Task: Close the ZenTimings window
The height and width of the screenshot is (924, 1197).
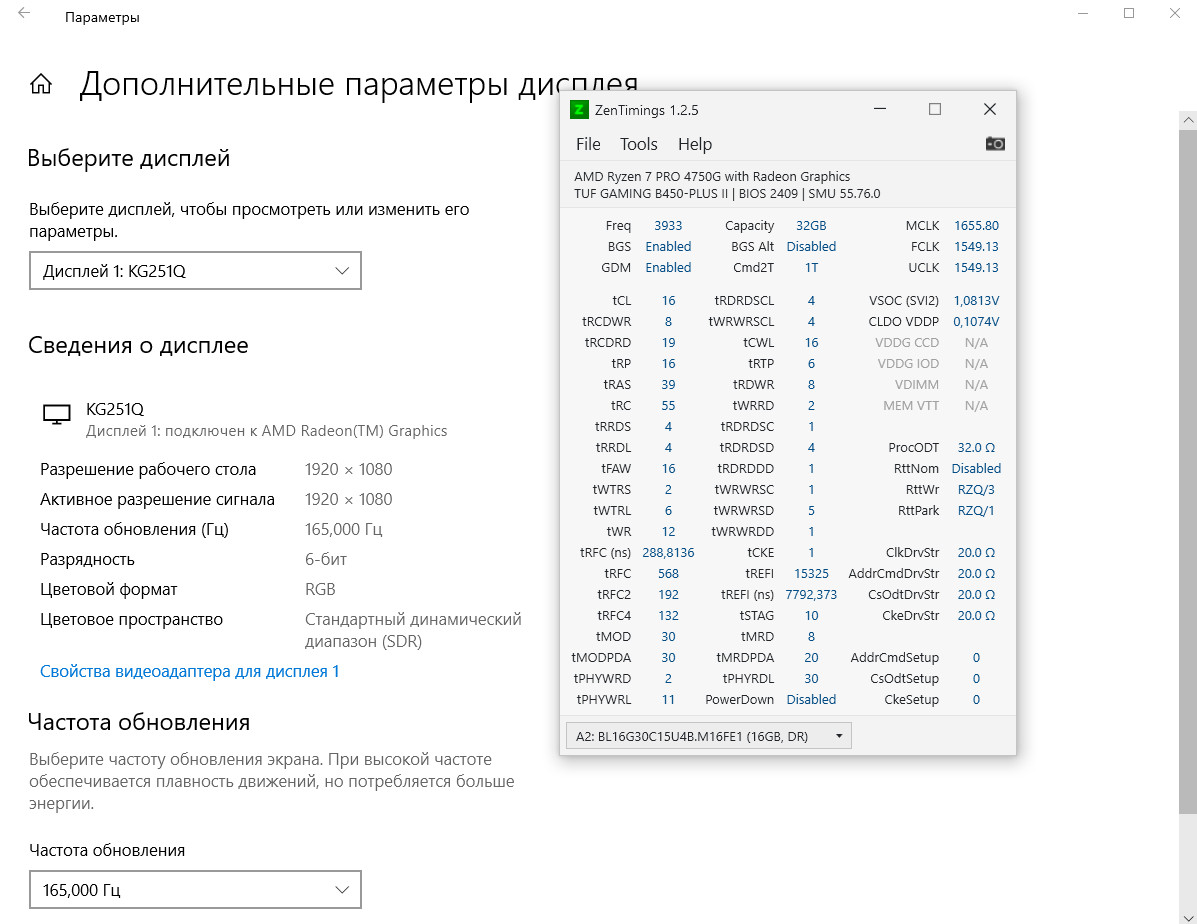Action: 989,109
